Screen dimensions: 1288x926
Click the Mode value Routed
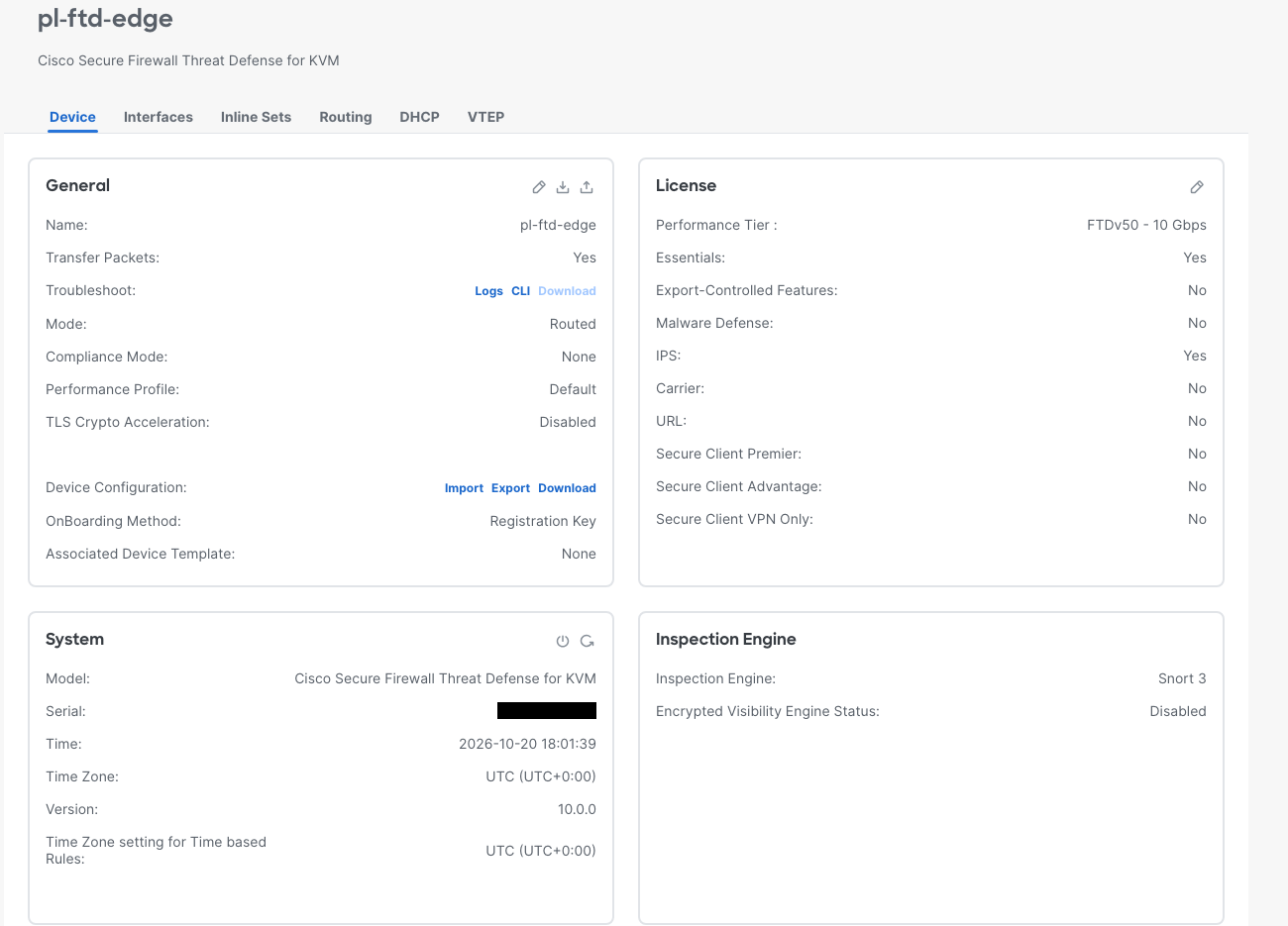[x=573, y=324]
